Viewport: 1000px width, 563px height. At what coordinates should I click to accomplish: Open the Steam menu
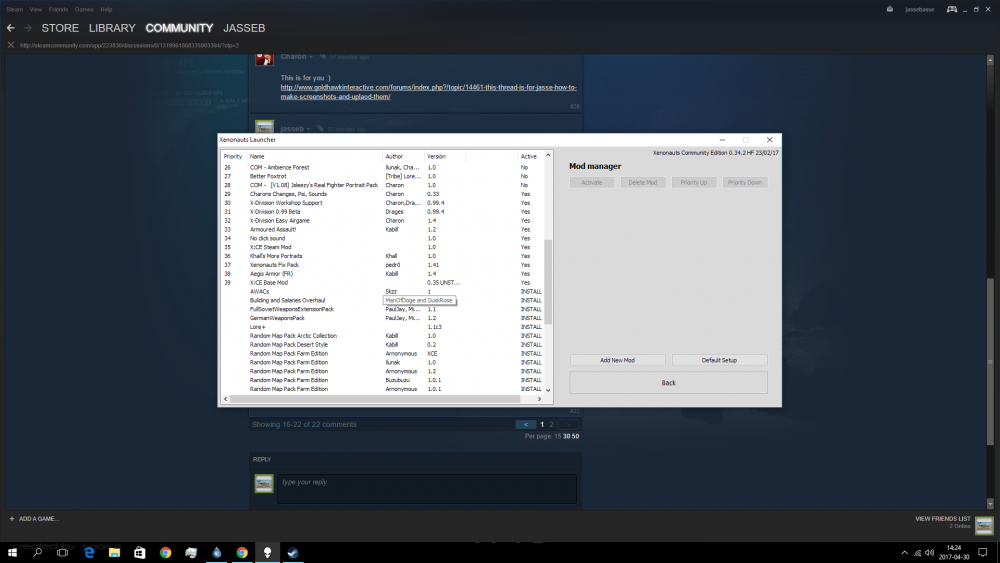click(15, 10)
